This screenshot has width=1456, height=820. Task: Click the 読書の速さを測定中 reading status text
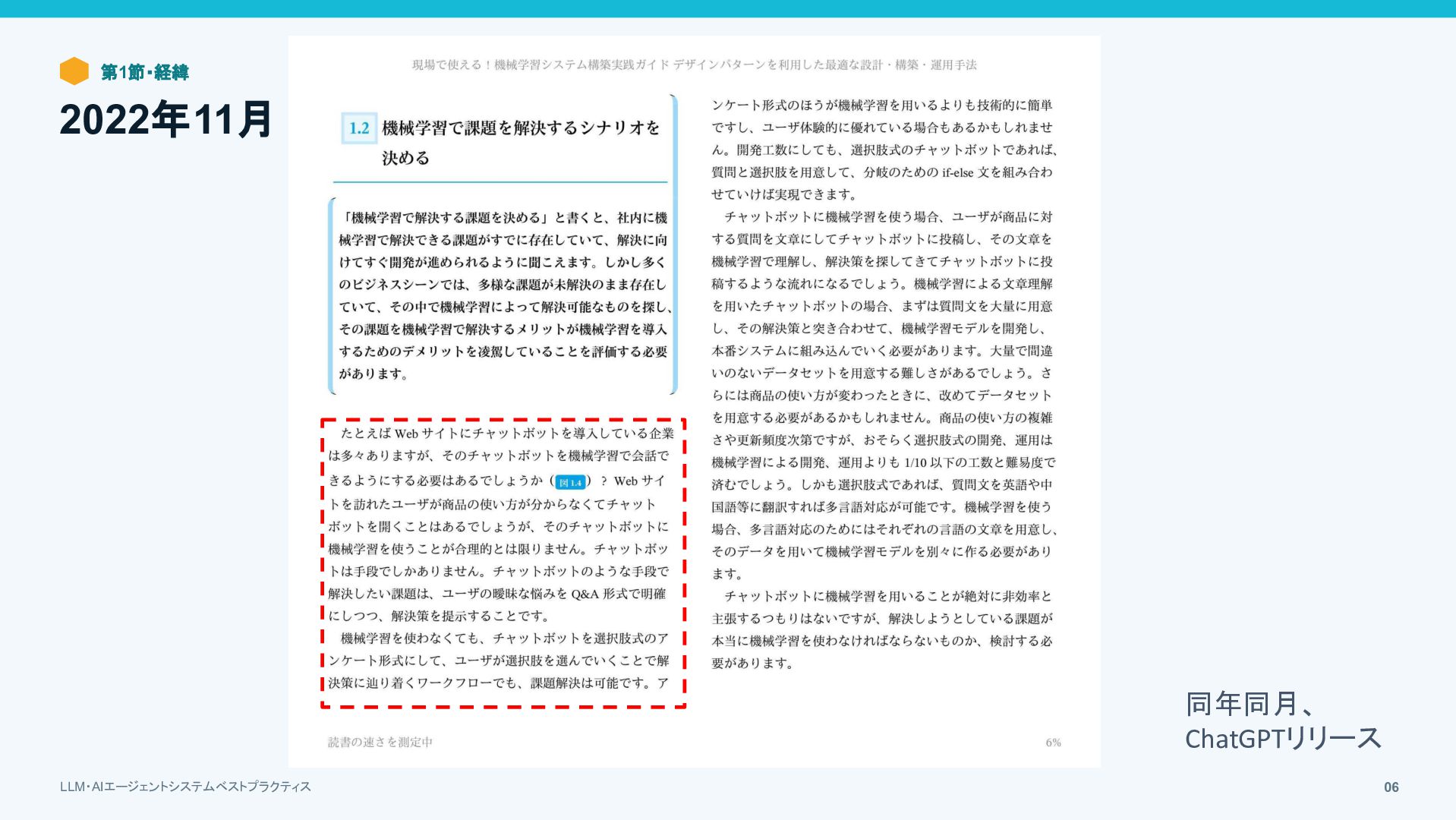pyautogui.click(x=380, y=742)
